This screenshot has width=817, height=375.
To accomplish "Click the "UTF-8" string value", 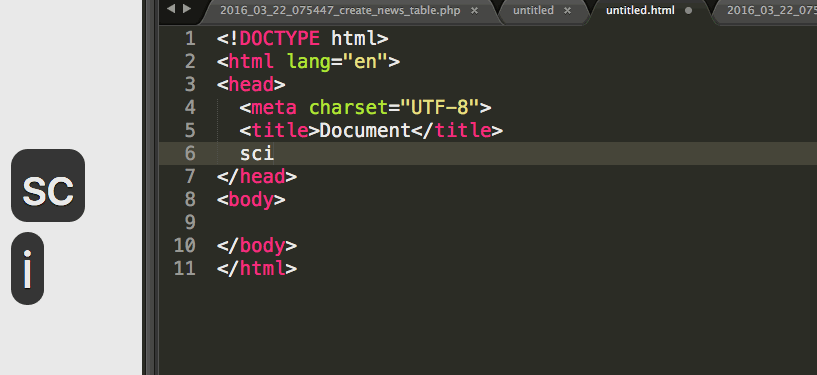I will point(440,107).
